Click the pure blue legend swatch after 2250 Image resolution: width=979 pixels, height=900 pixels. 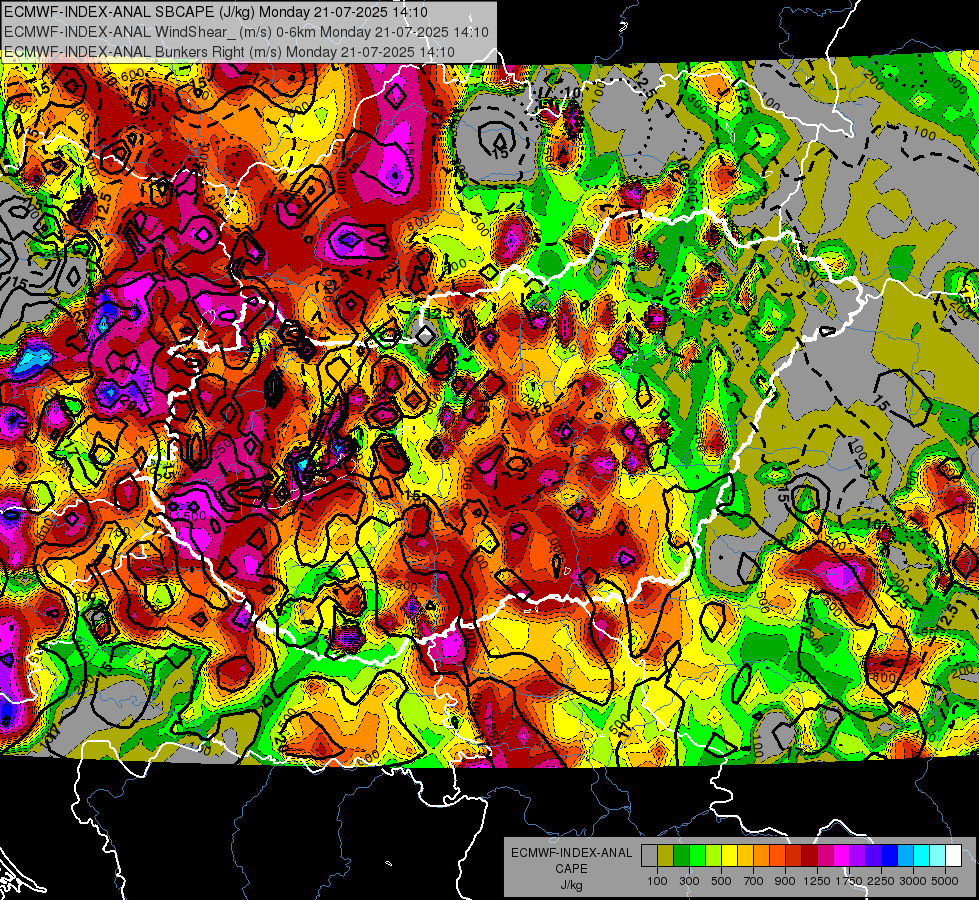890,855
